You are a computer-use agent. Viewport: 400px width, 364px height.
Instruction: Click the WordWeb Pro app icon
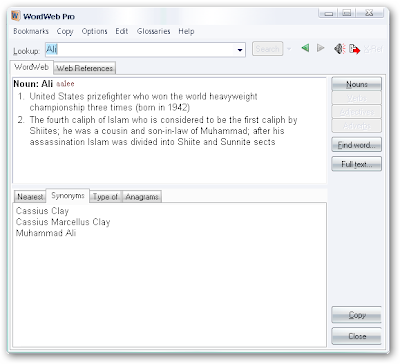coord(16,16)
